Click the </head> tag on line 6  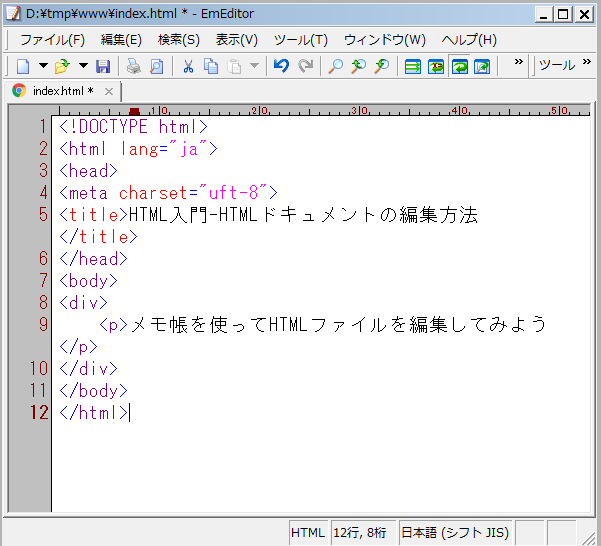coord(94,259)
